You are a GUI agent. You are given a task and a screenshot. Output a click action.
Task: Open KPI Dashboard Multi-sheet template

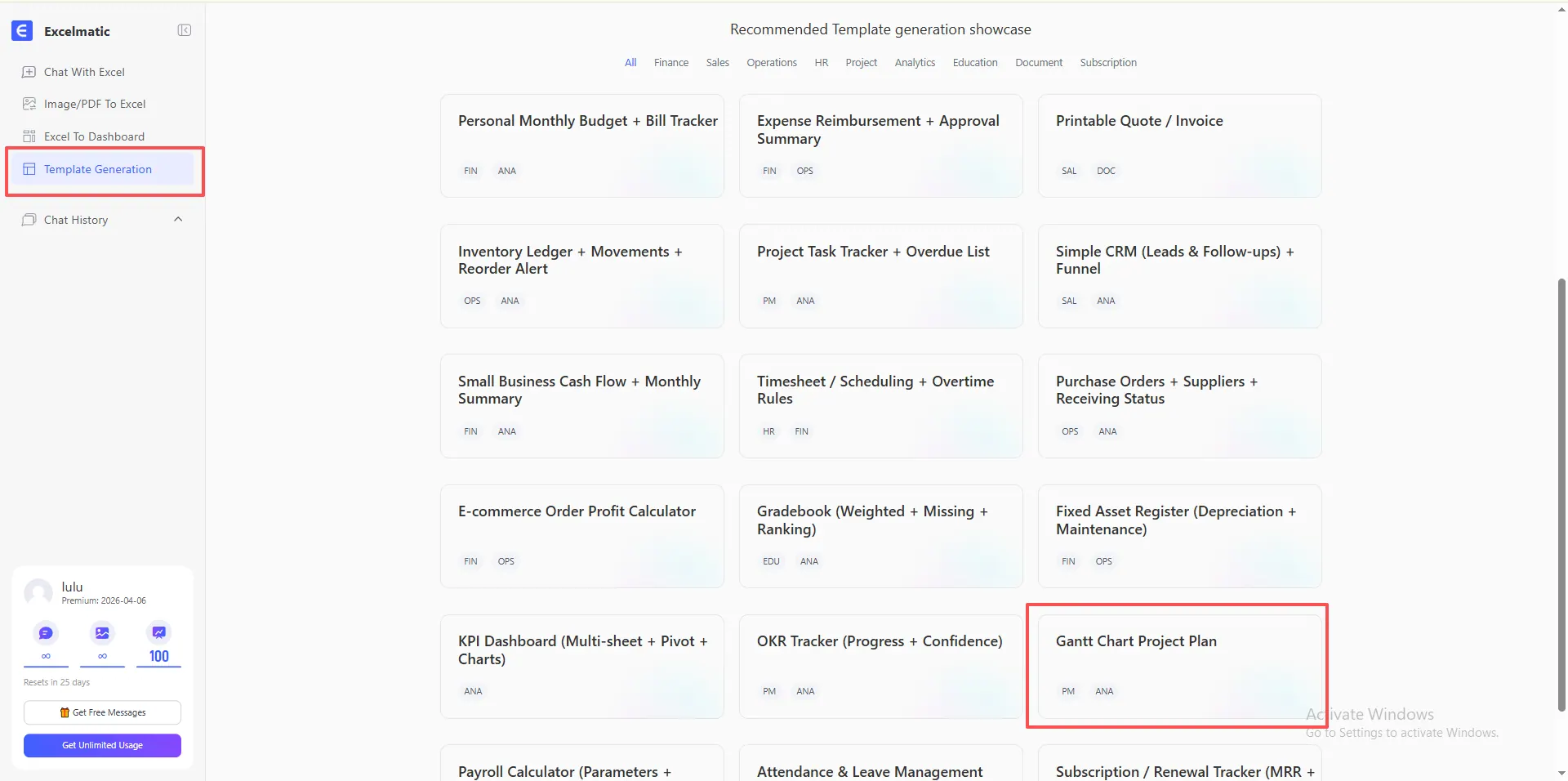[582, 667]
